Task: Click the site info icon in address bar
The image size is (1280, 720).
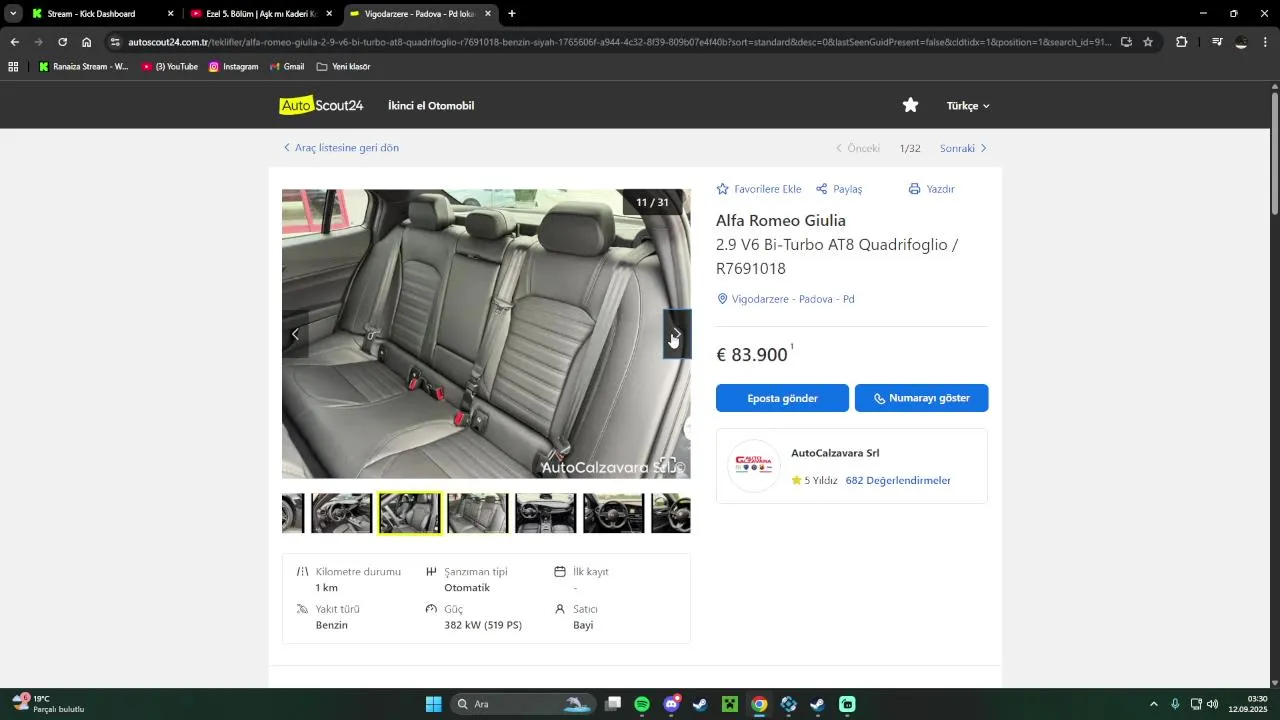Action: (115, 42)
